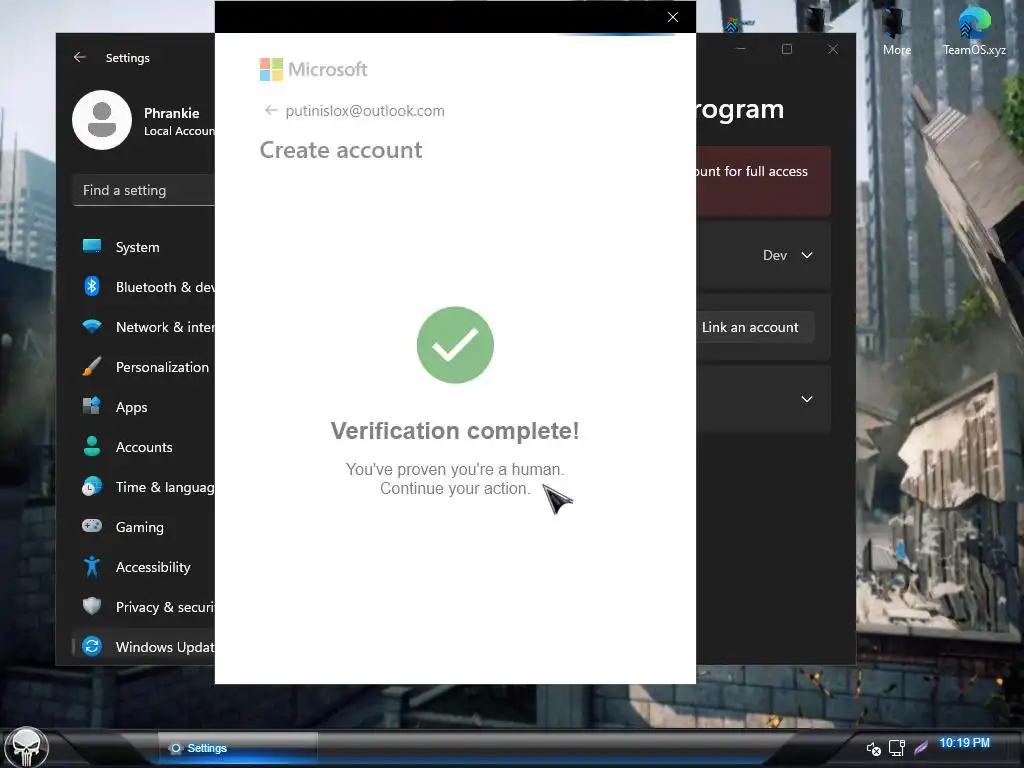The image size is (1024, 768).
Task: Click the green verification checkmark
Action: (x=455, y=345)
